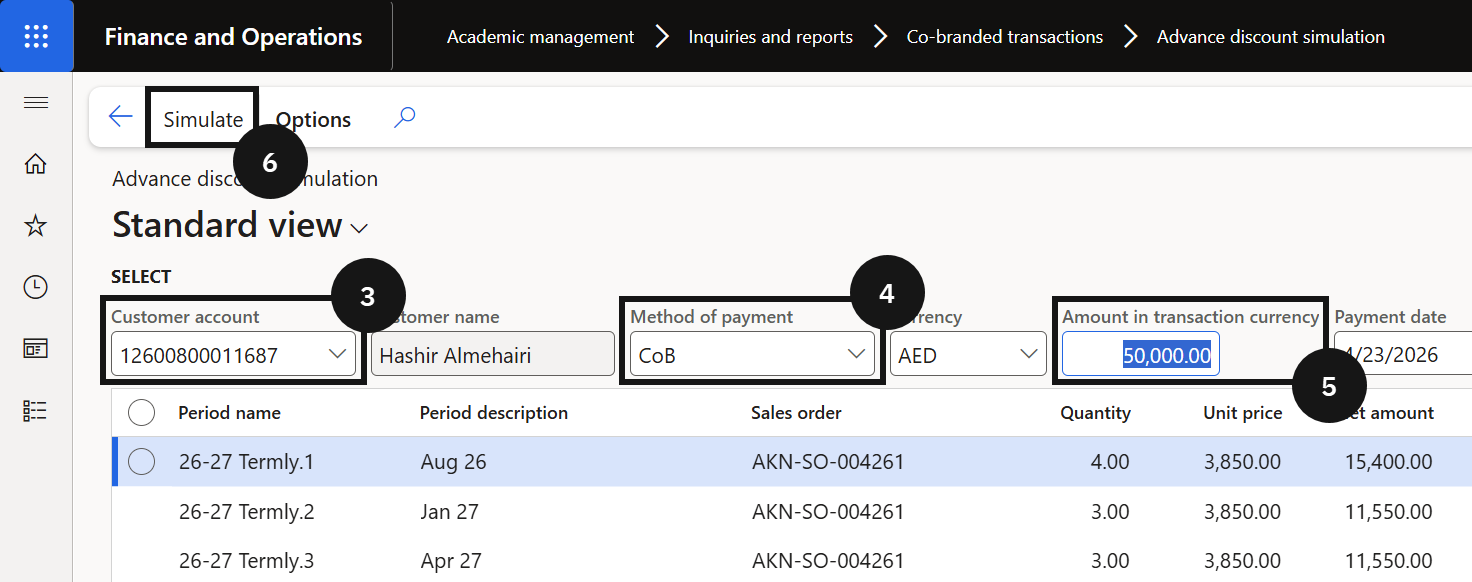Click net amount 15,400.00
The height and width of the screenshot is (582, 1472).
pyautogui.click(x=1388, y=462)
